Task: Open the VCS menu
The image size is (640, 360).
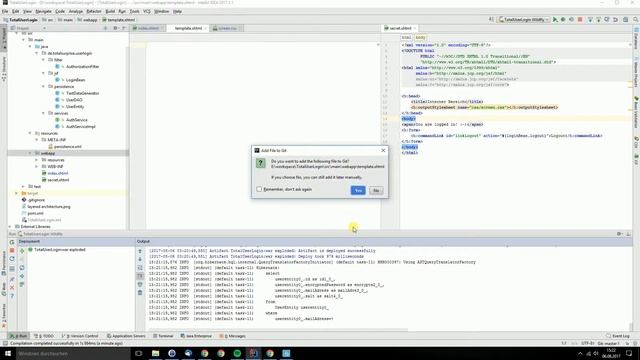Action: [147, 11]
